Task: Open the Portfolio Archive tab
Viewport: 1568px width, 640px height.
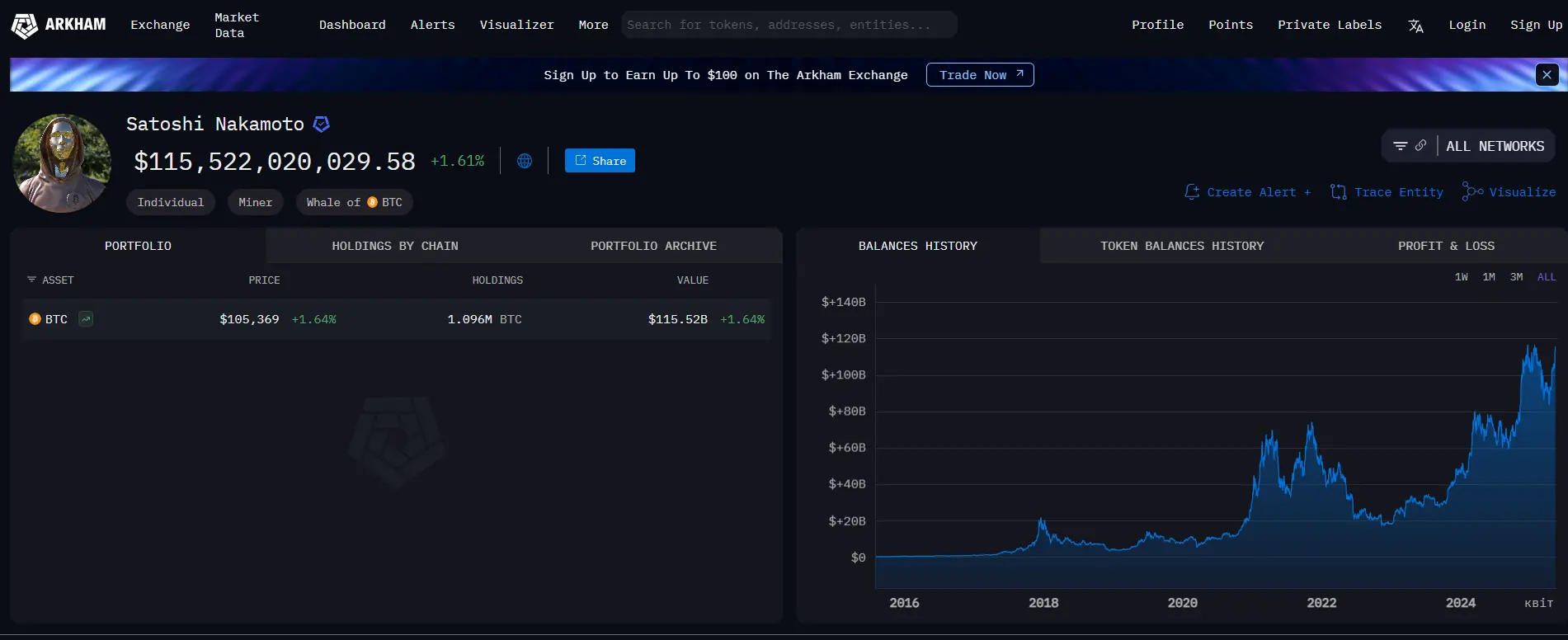Action: (653, 246)
